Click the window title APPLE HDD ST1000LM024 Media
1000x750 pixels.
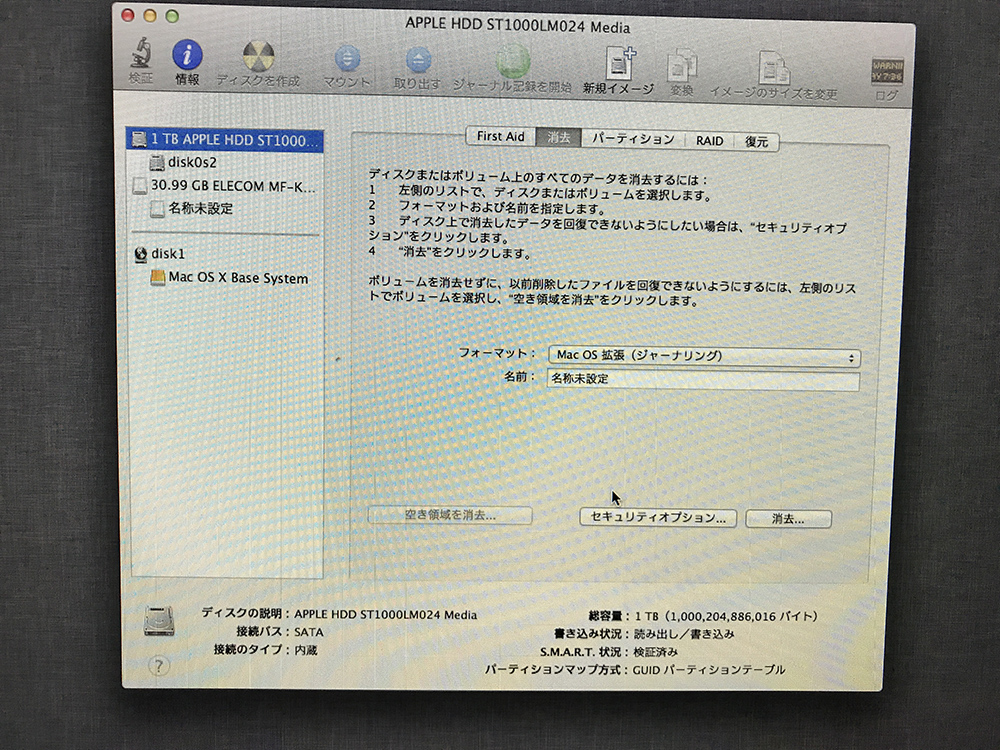[518, 27]
